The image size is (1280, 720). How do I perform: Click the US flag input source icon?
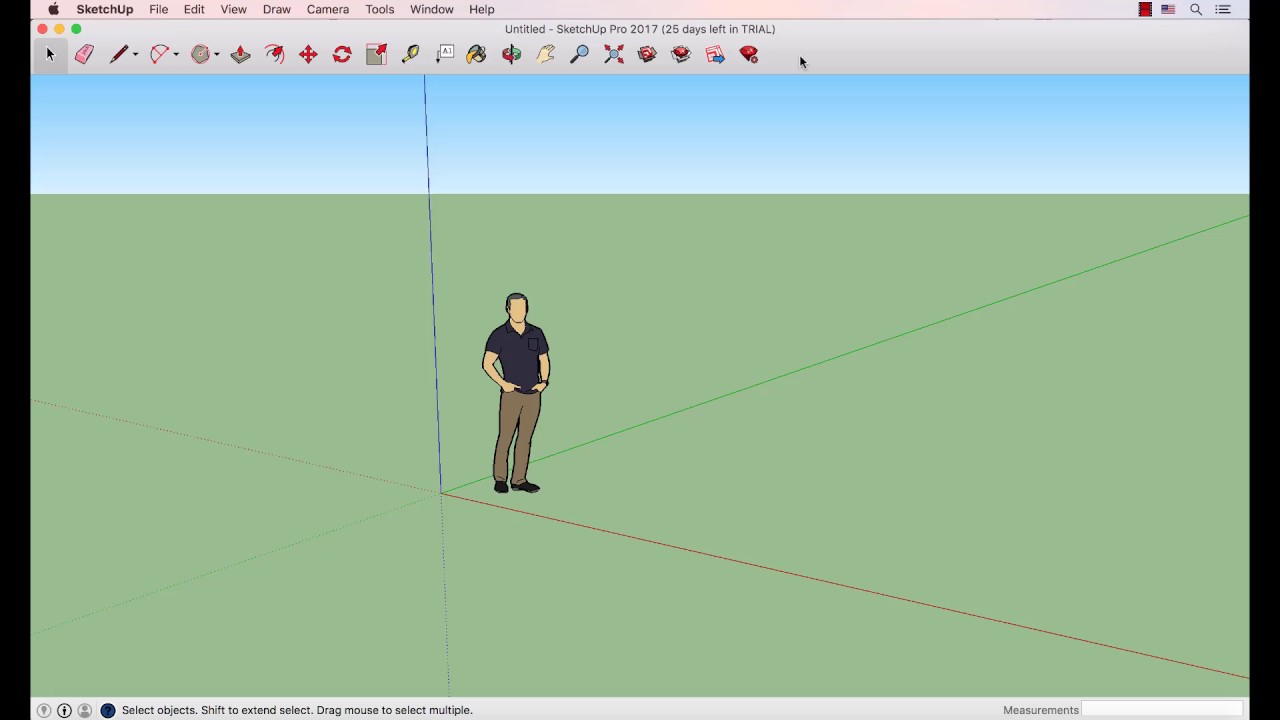[x=1168, y=9]
